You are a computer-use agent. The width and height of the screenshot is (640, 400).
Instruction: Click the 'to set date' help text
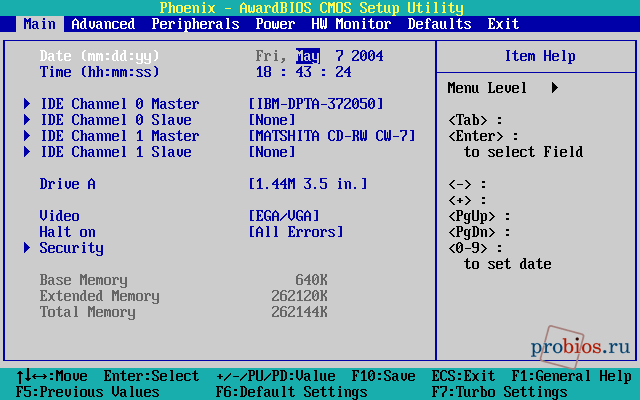(x=507, y=264)
